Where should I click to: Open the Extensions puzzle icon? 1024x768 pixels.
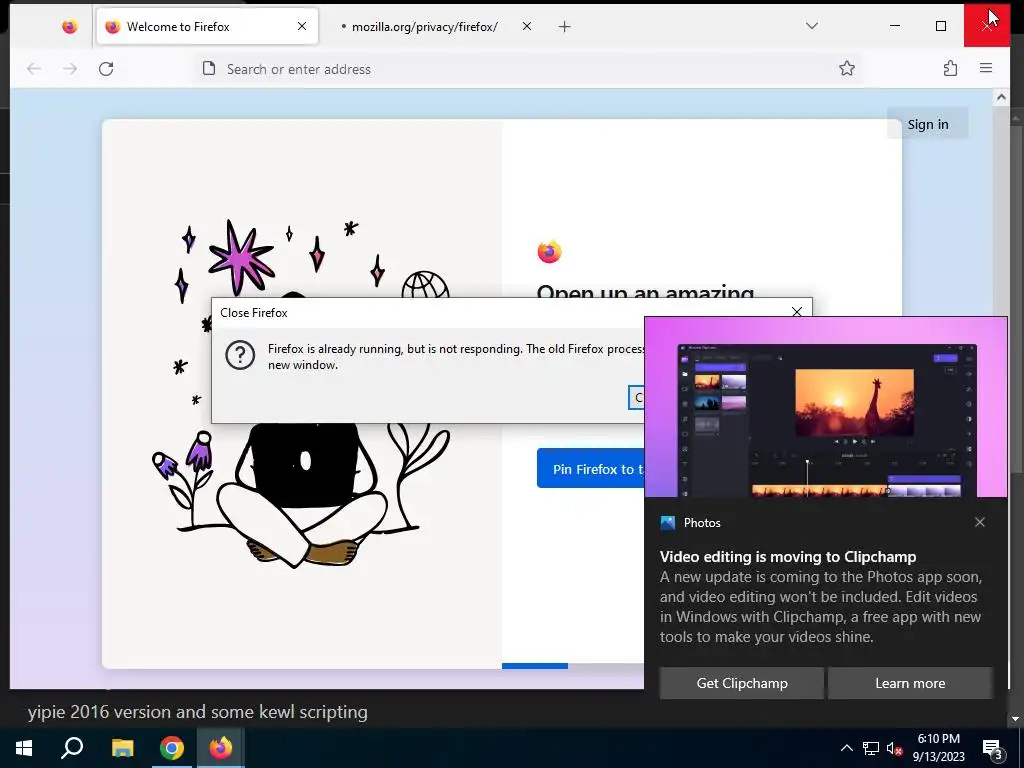click(950, 69)
